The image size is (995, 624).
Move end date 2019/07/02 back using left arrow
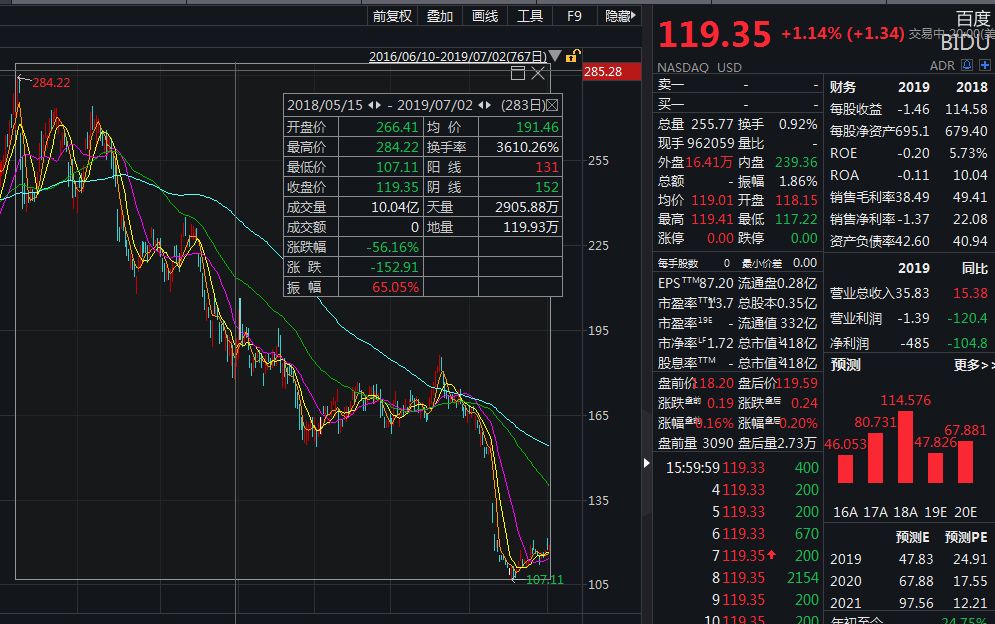click(x=481, y=105)
